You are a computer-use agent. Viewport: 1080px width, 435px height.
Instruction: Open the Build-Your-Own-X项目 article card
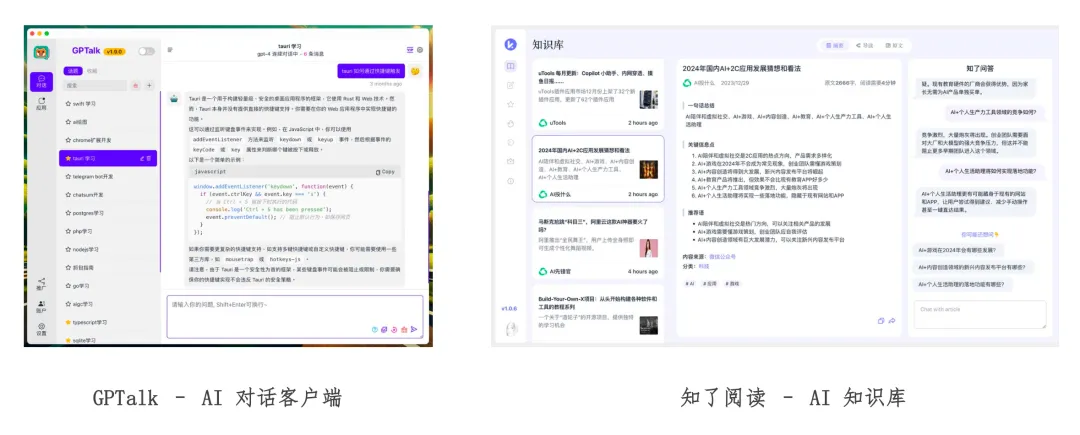598,316
